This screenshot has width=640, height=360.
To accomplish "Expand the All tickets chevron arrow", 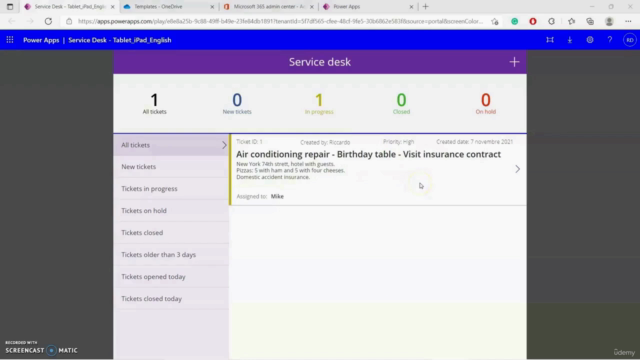I will click(x=224, y=145).
